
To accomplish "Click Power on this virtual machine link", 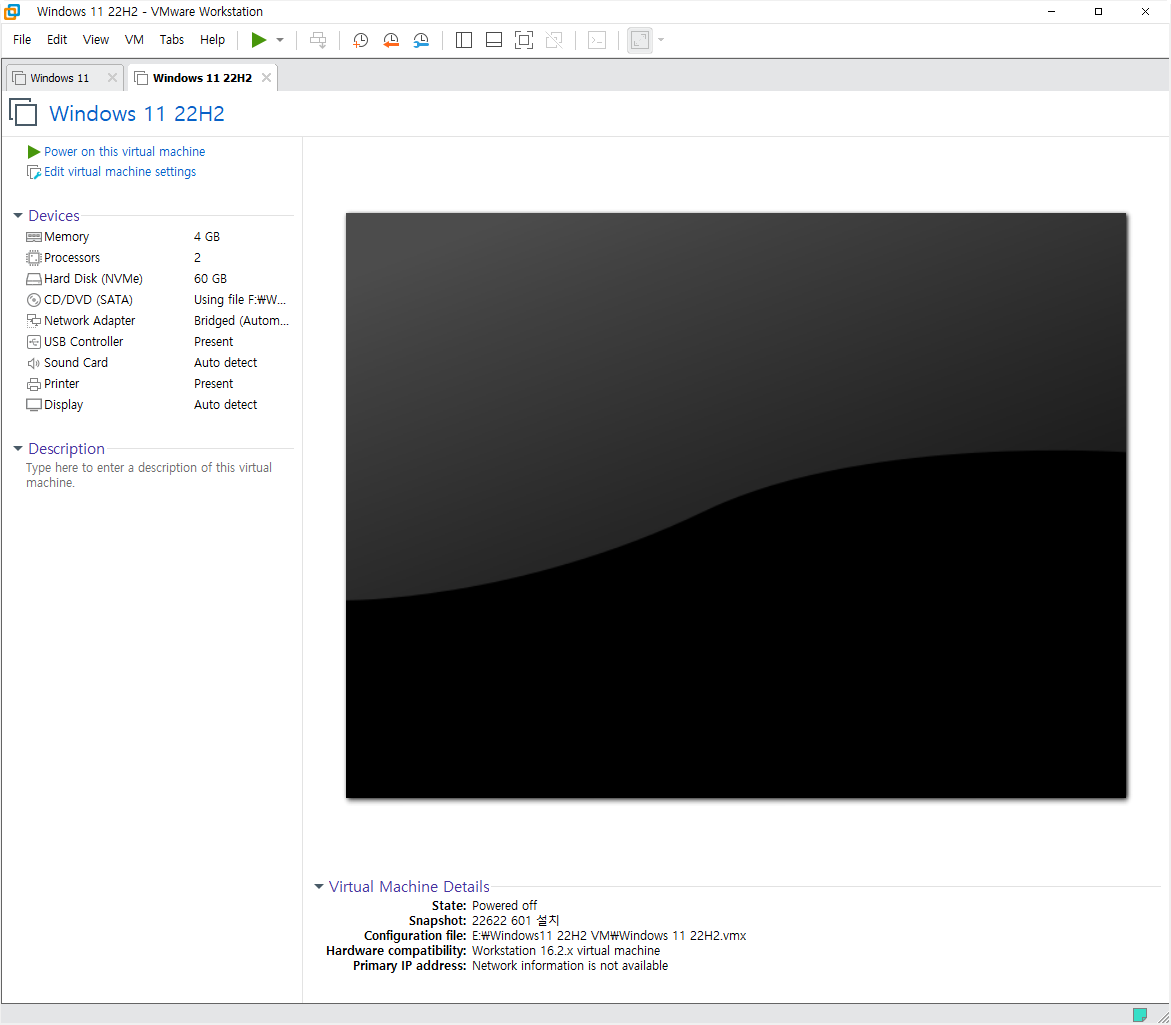I will click(124, 152).
